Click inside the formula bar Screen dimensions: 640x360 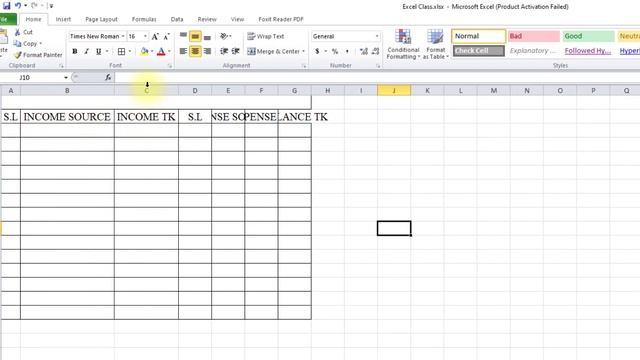pos(376,77)
